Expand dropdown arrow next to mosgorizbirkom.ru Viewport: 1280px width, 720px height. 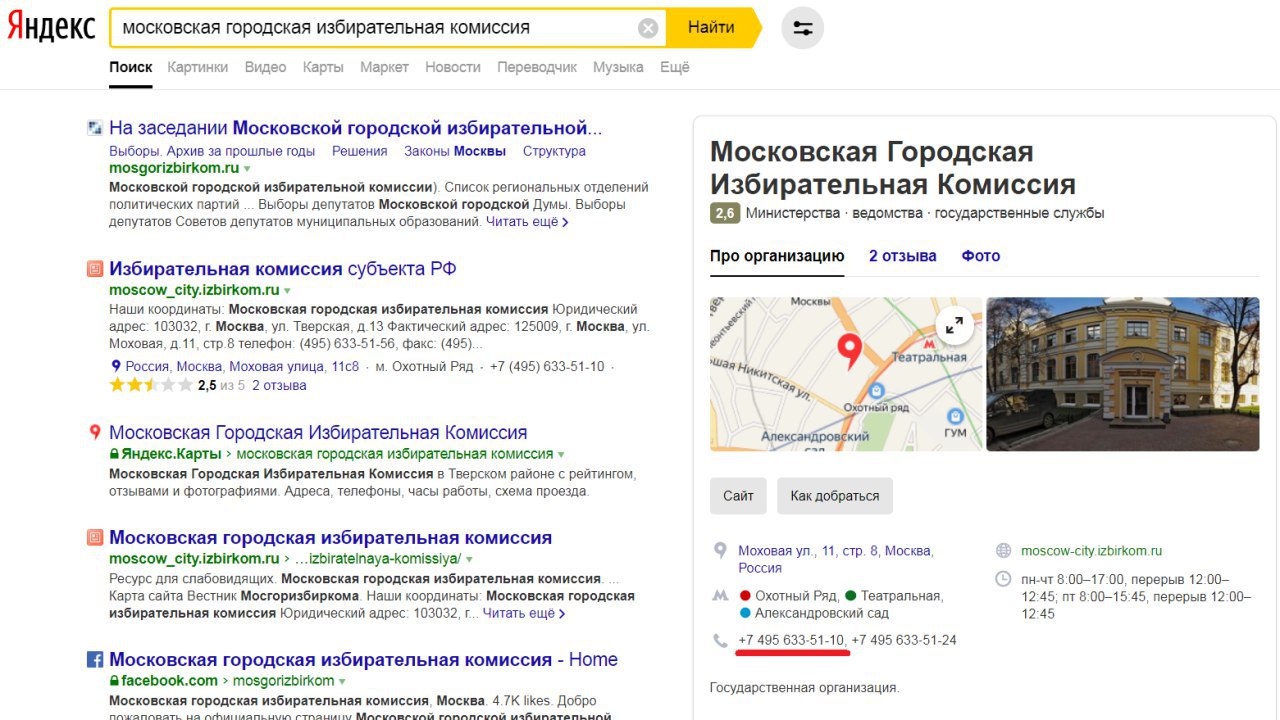(x=247, y=169)
